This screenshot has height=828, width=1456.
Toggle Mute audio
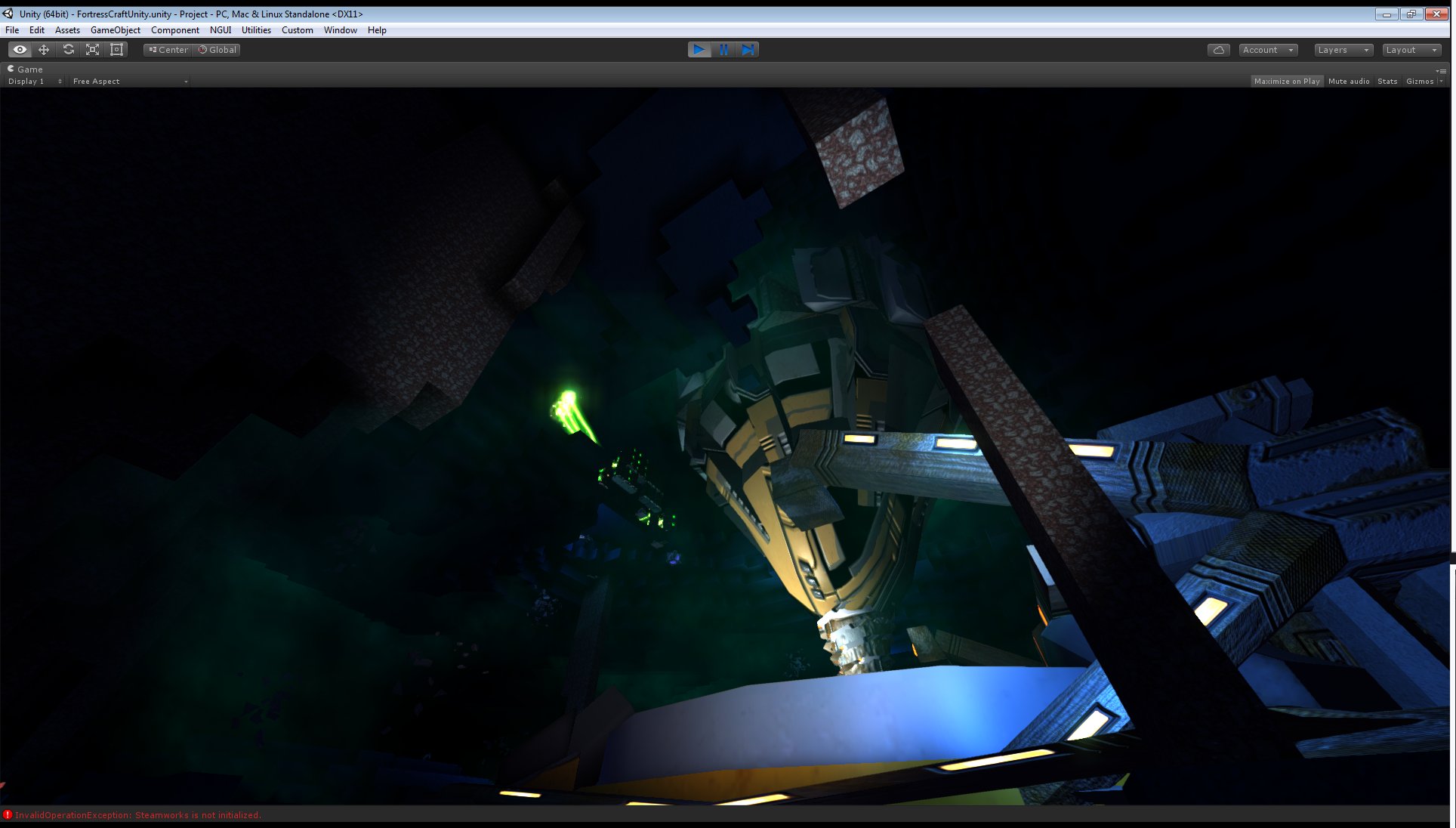pos(1349,82)
